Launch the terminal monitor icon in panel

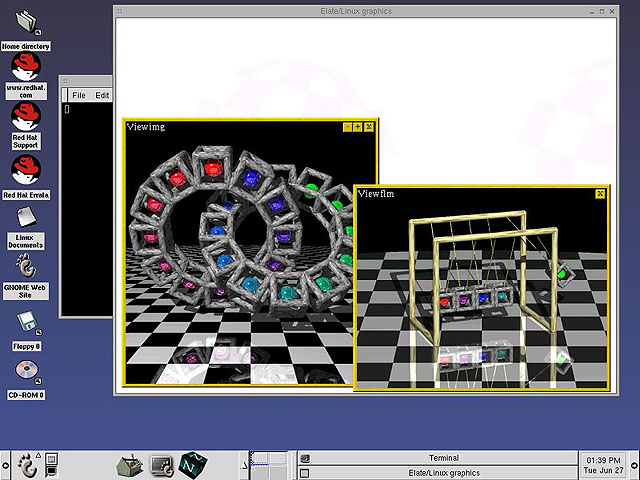point(161,464)
